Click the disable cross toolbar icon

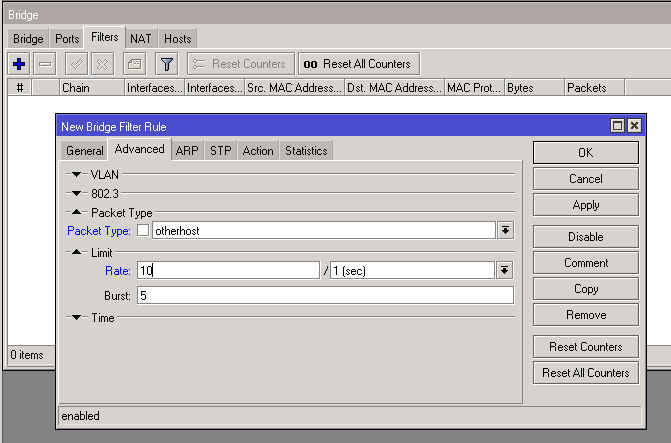click(103, 64)
